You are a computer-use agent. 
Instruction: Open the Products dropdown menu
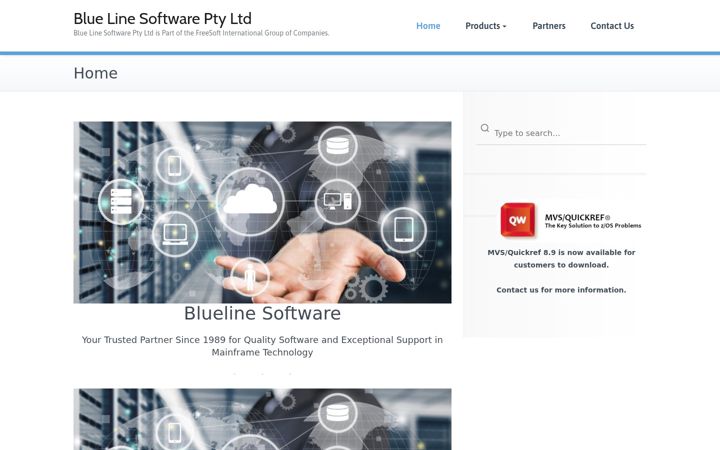(x=486, y=26)
